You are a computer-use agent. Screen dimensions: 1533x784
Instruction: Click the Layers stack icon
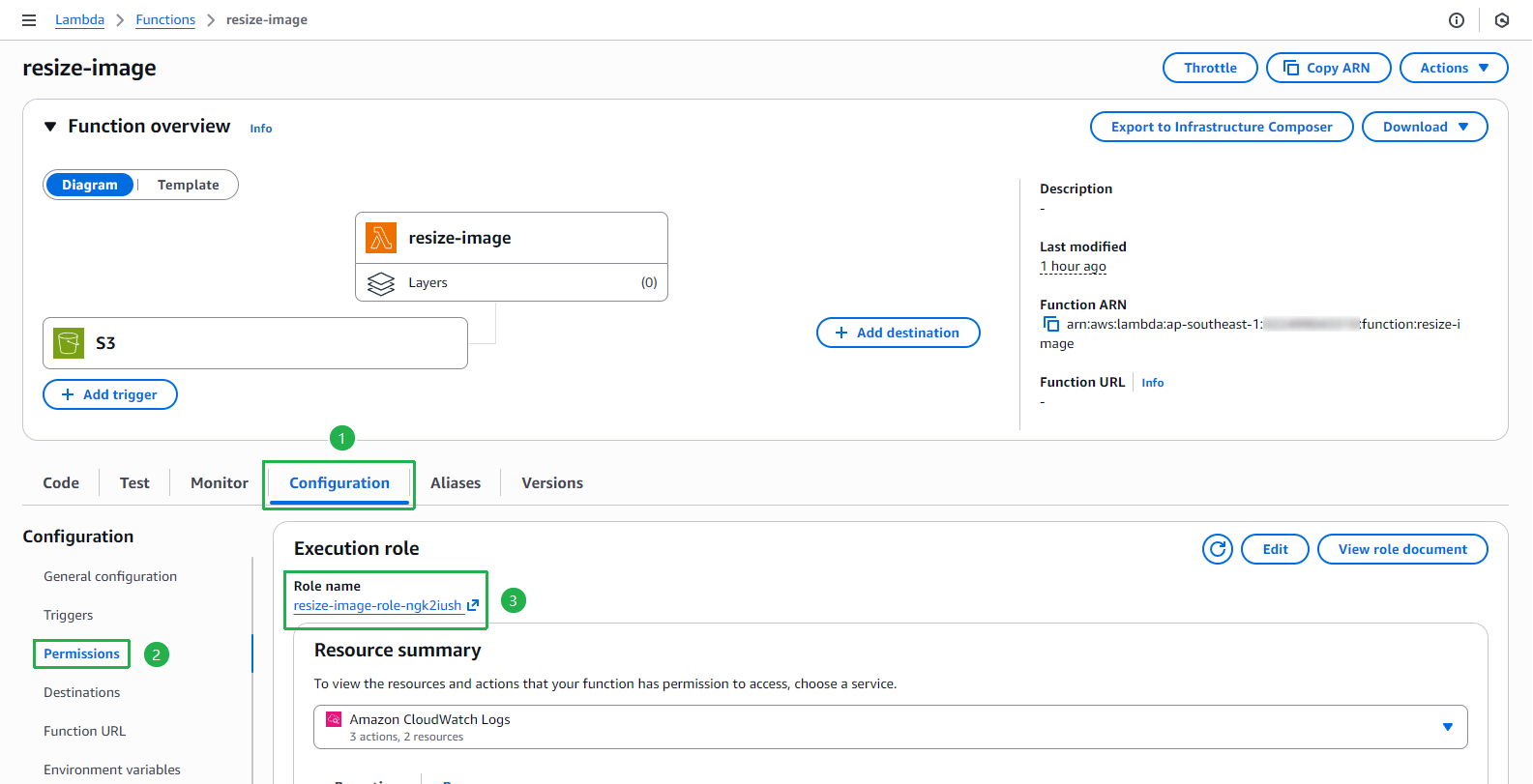tap(381, 283)
